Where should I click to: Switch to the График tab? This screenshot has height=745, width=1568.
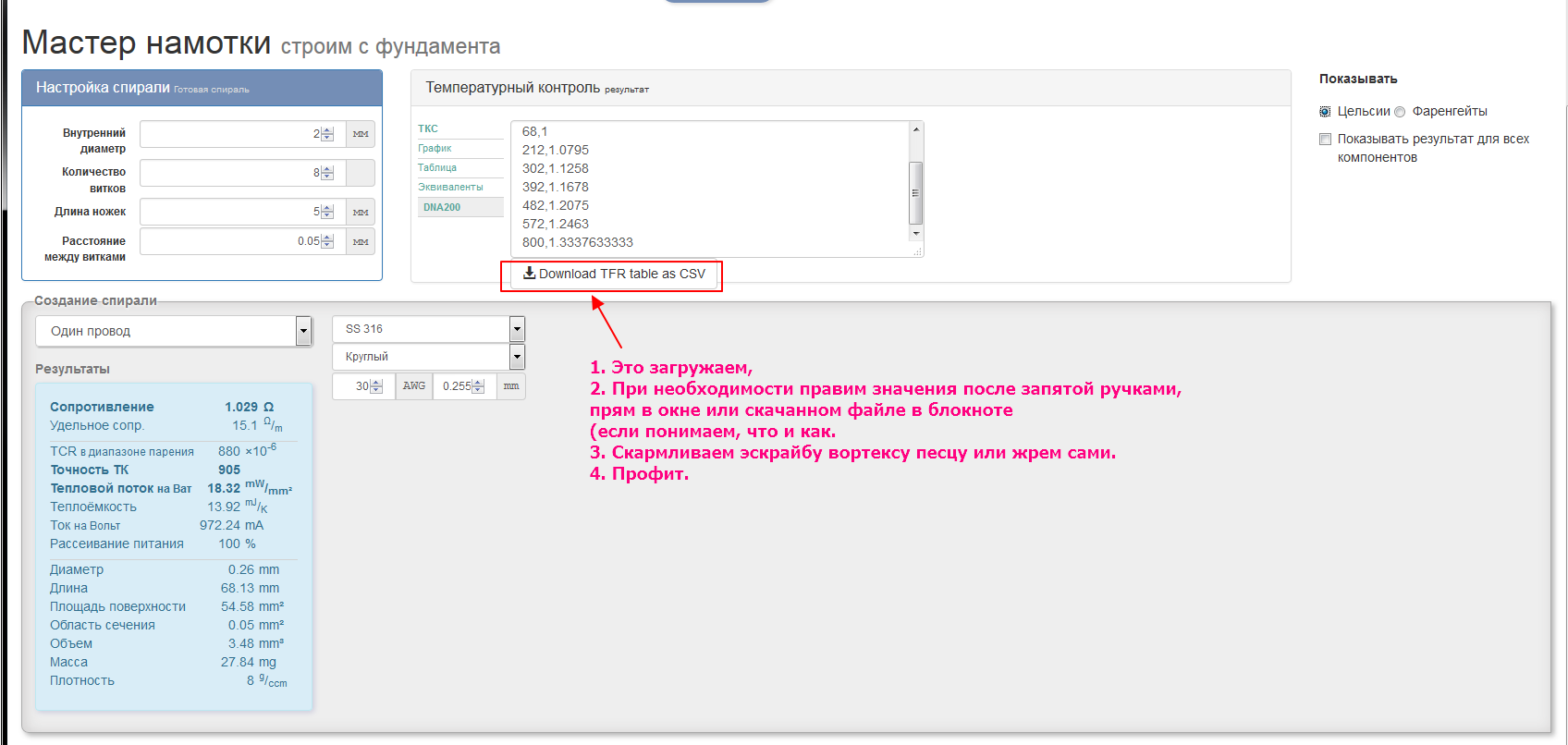click(x=435, y=148)
